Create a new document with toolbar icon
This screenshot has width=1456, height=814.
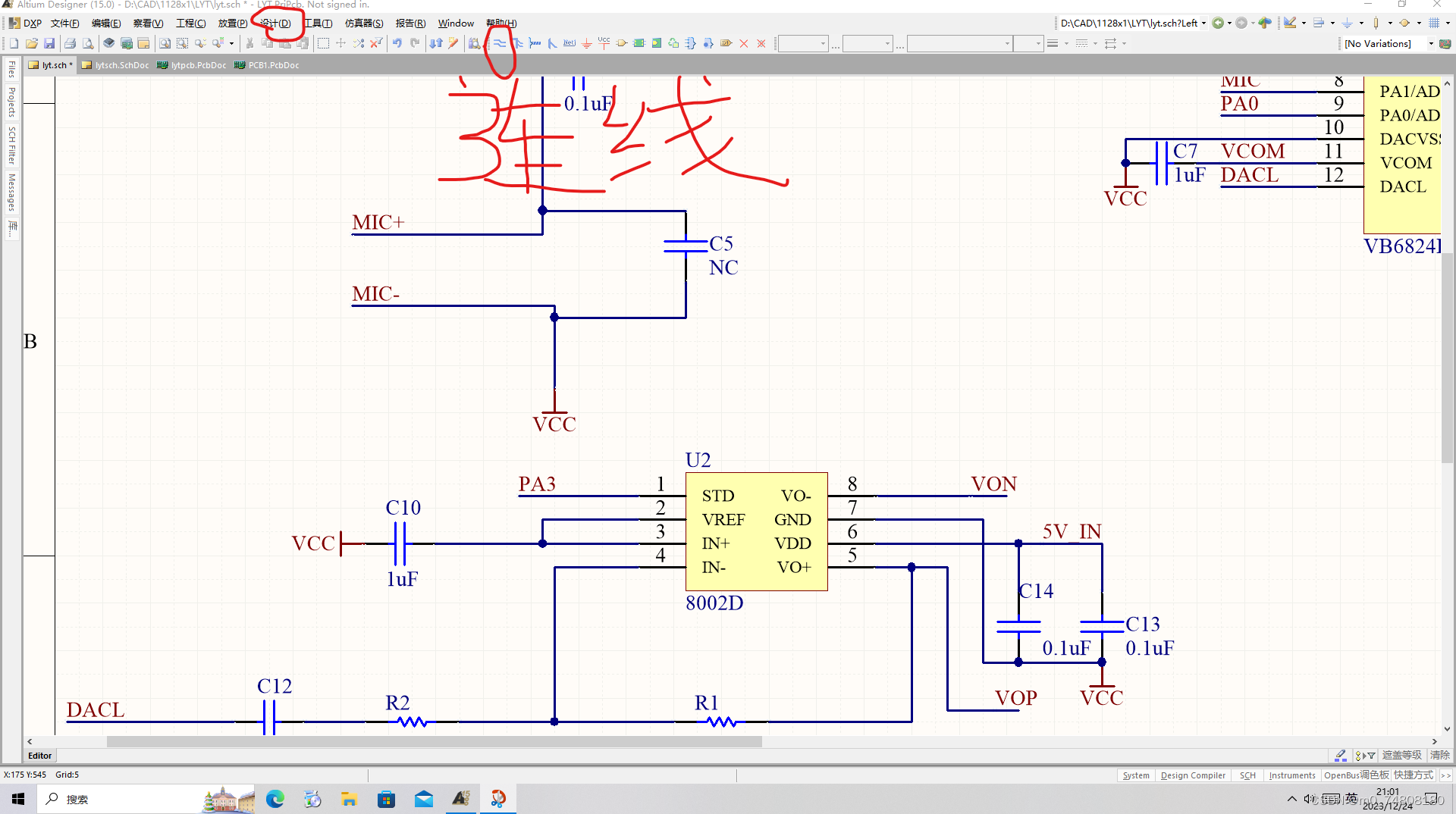[14, 43]
